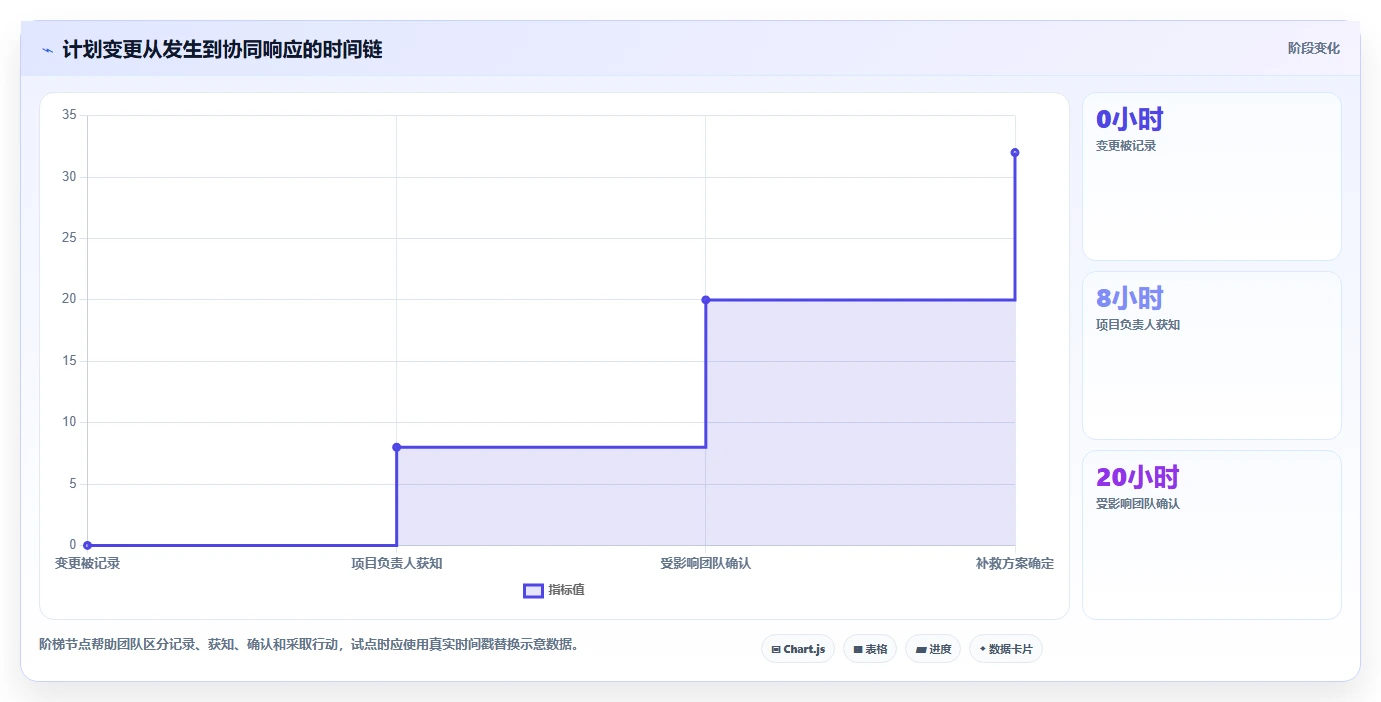The width and height of the screenshot is (1381, 702).
Task: Click the 8小时 card value
Action: tap(1130, 298)
